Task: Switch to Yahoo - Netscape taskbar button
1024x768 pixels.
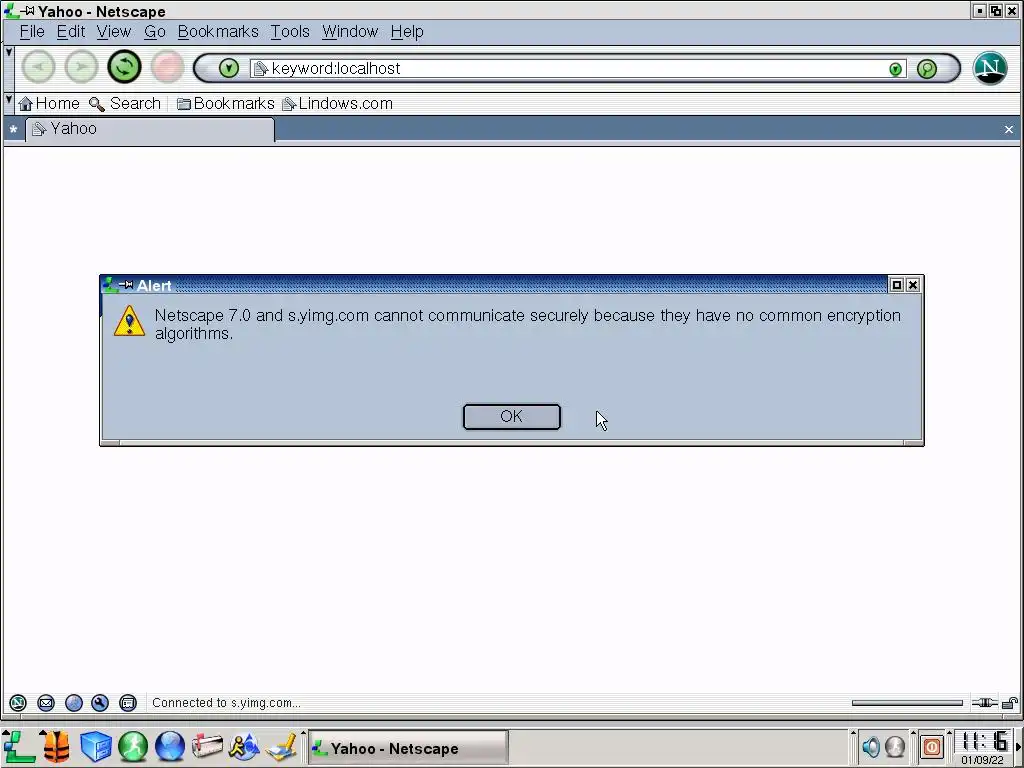Action: 408,748
